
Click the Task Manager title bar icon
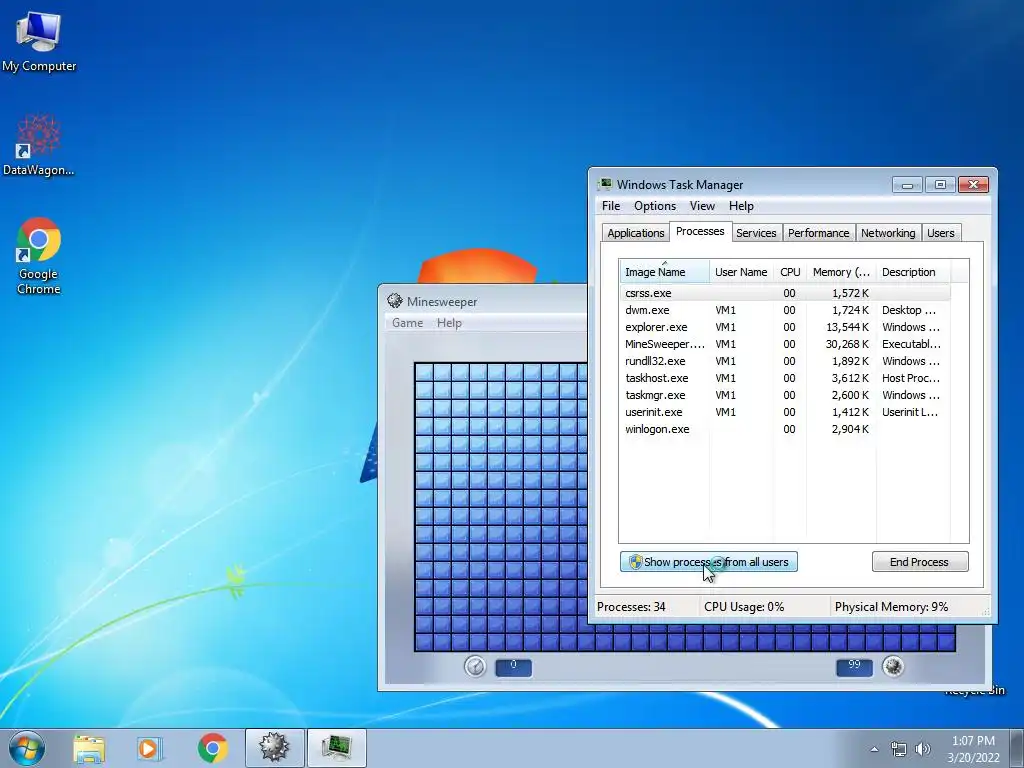(x=606, y=185)
